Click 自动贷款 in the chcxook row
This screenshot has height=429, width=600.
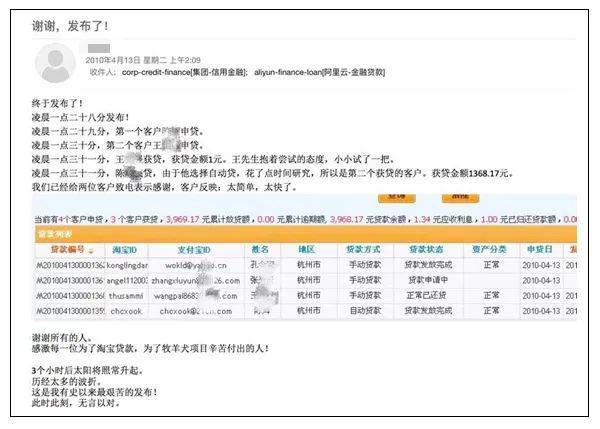tap(365, 311)
